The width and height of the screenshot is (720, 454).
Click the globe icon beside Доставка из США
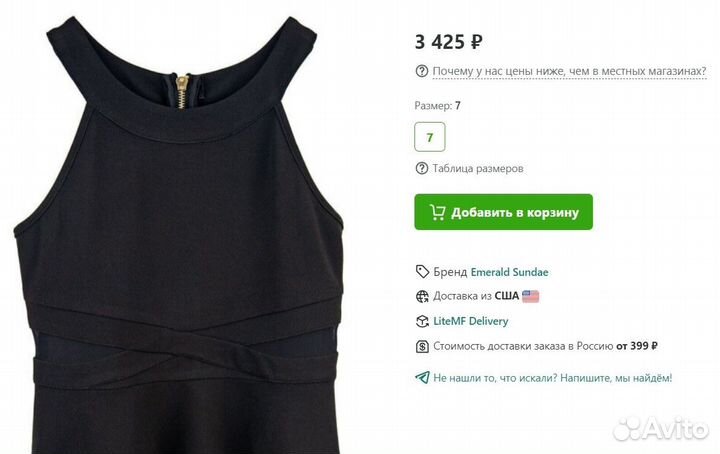pyautogui.click(x=422, y=296)
